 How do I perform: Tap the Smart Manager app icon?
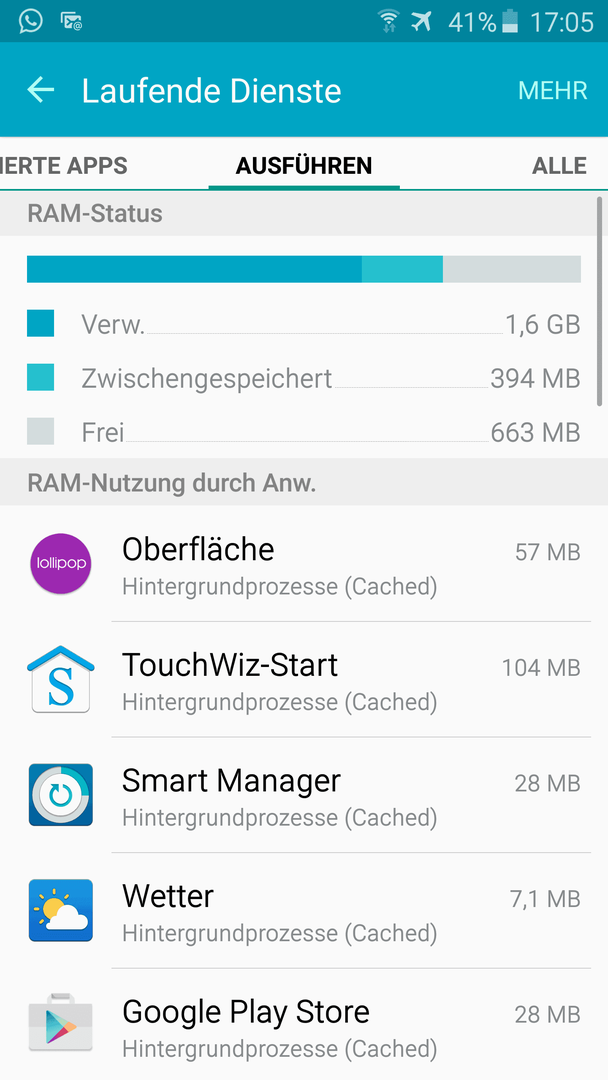click(61, 794)
